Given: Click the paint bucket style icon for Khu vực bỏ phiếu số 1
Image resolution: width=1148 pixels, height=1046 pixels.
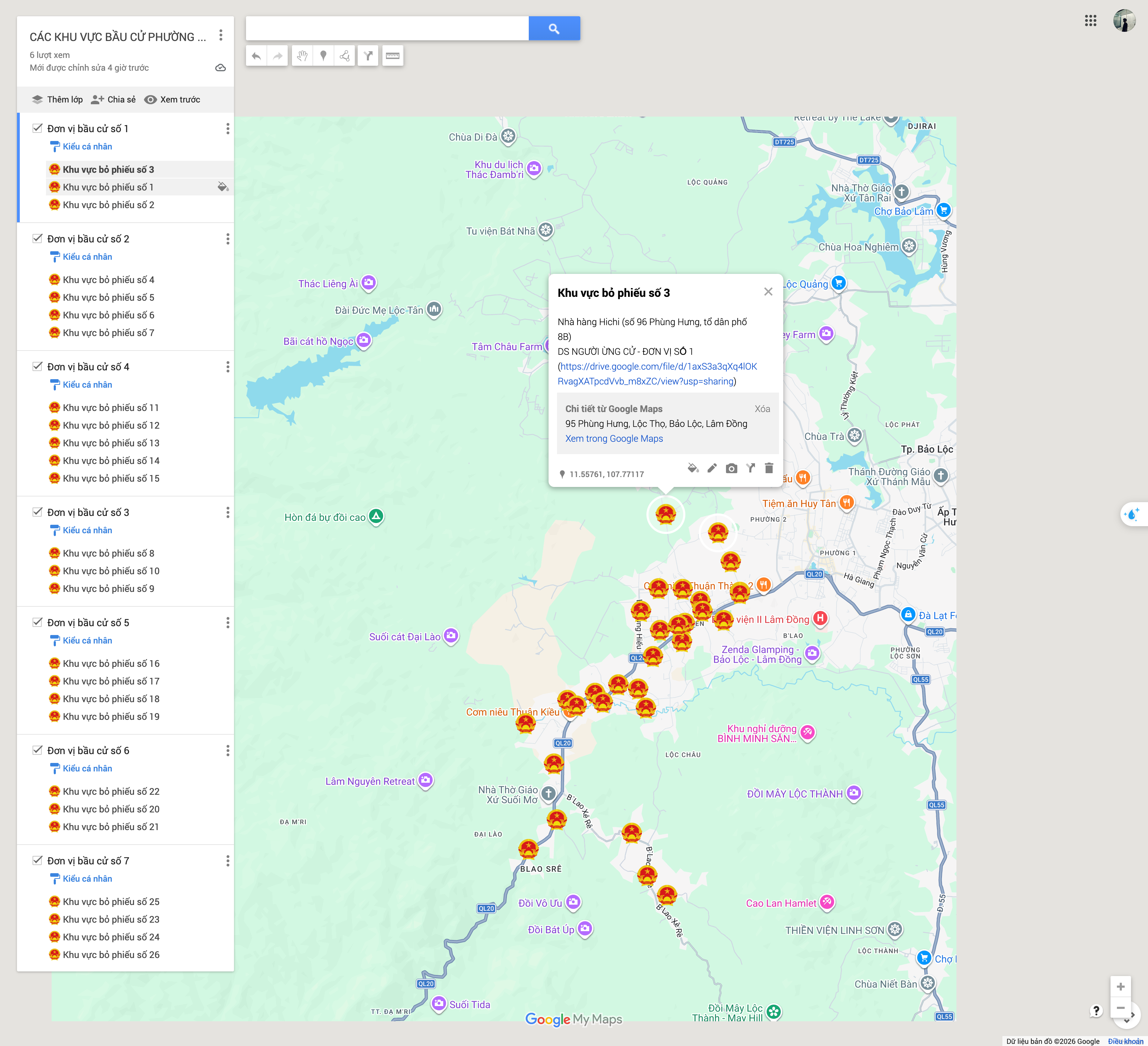Looking at the screenshot, I should (223, 187).
